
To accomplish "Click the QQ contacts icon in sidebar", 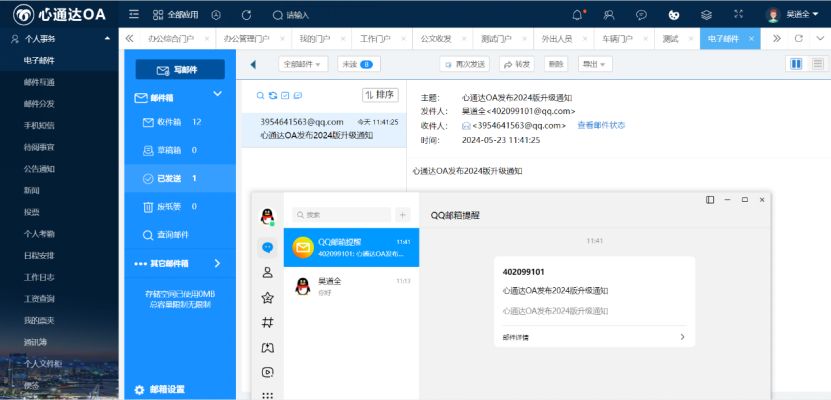I will [267, 272].
